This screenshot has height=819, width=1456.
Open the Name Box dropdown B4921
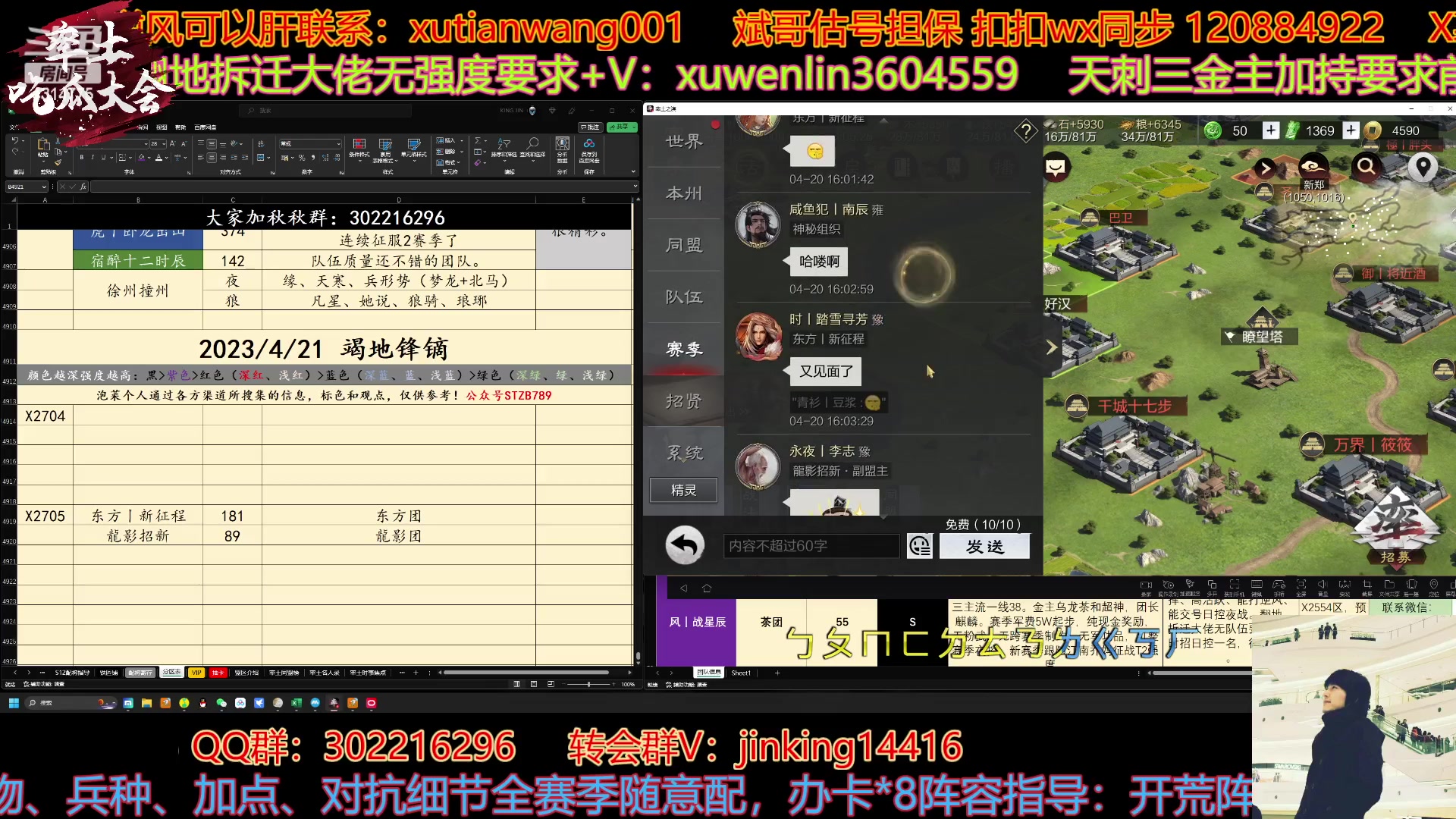(44, 187)
